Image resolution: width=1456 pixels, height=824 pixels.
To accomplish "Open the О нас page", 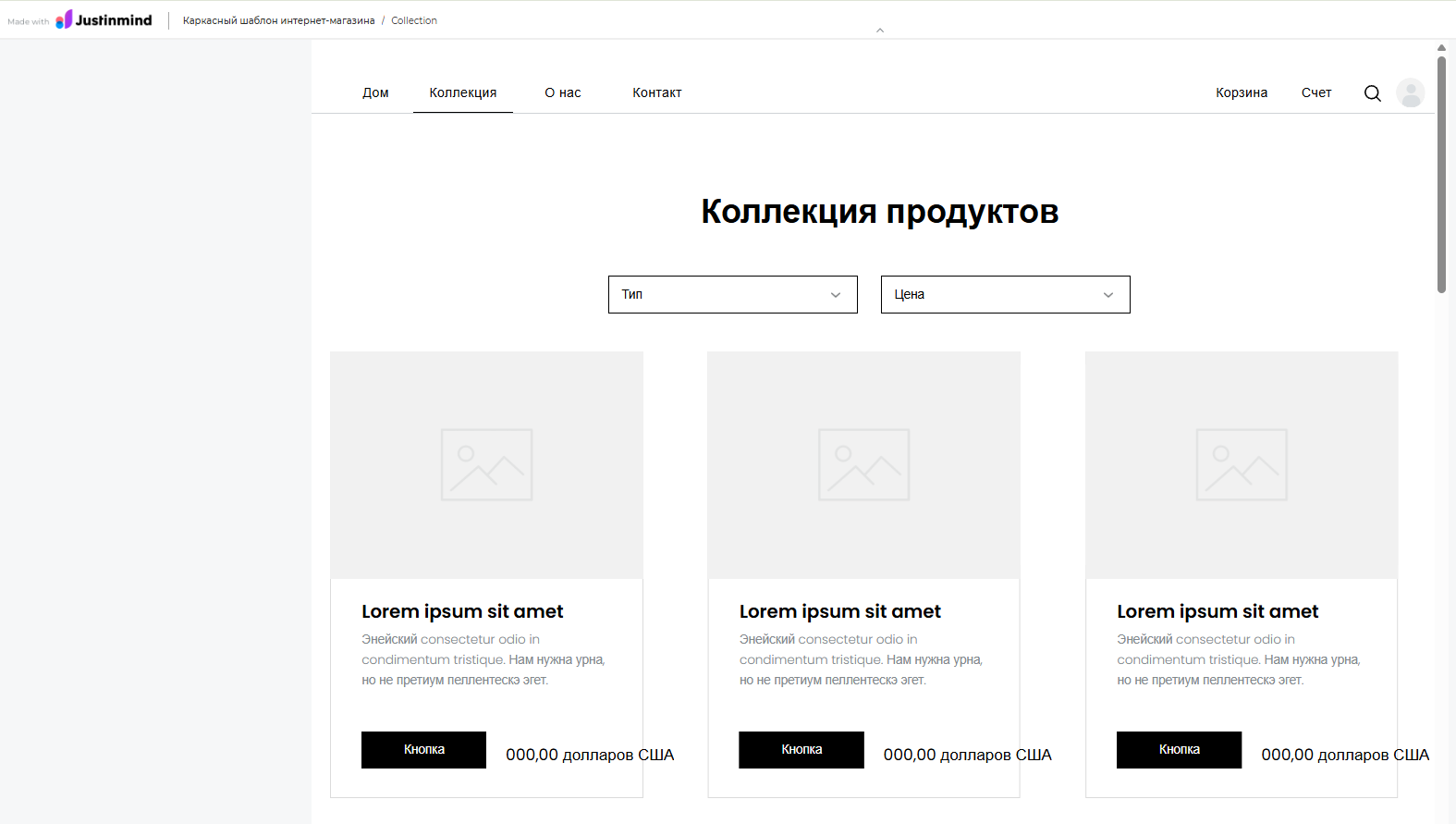I will click(563, 92).
